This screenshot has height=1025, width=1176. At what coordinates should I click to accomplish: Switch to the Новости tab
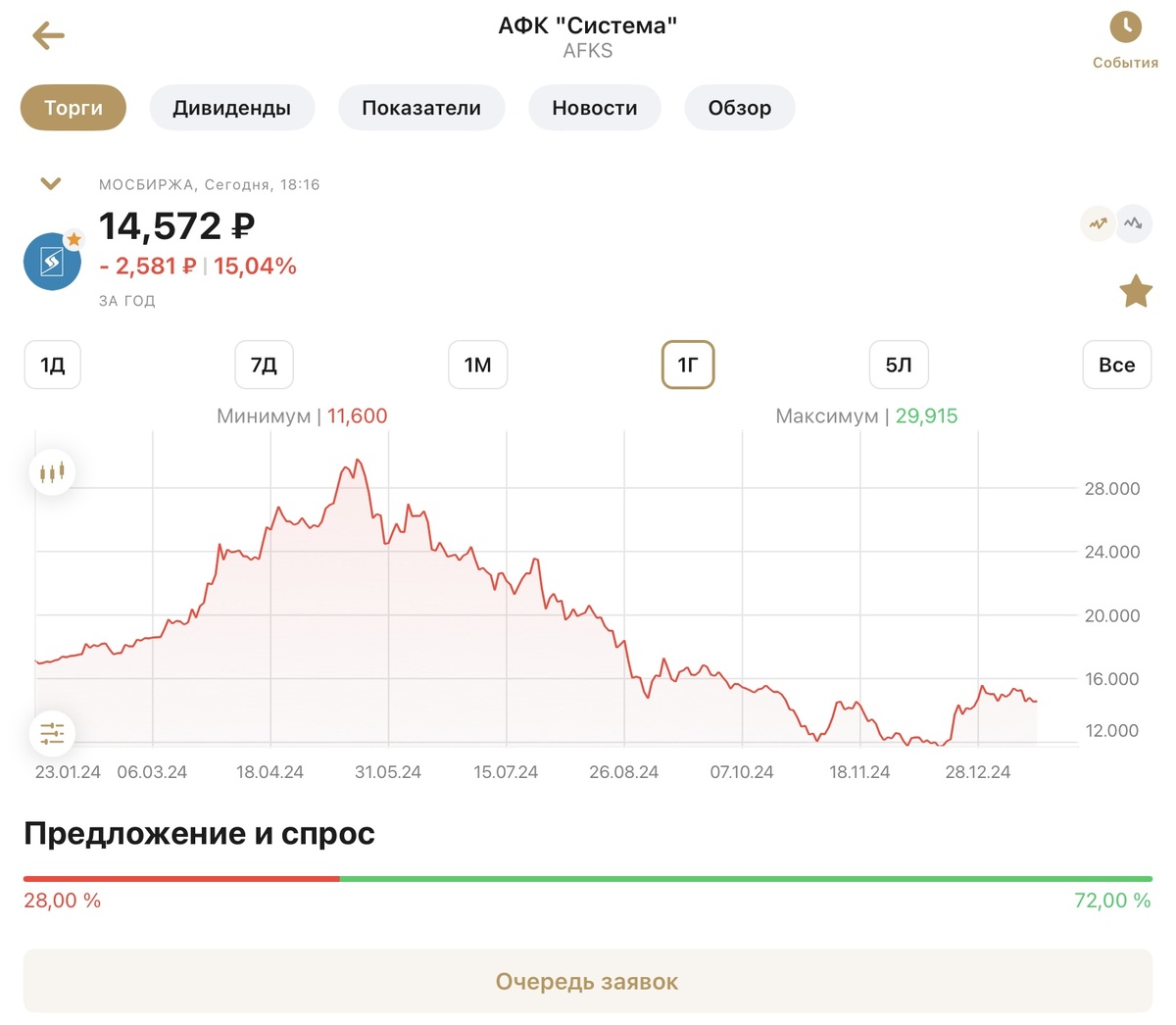(x=595, y=108)
